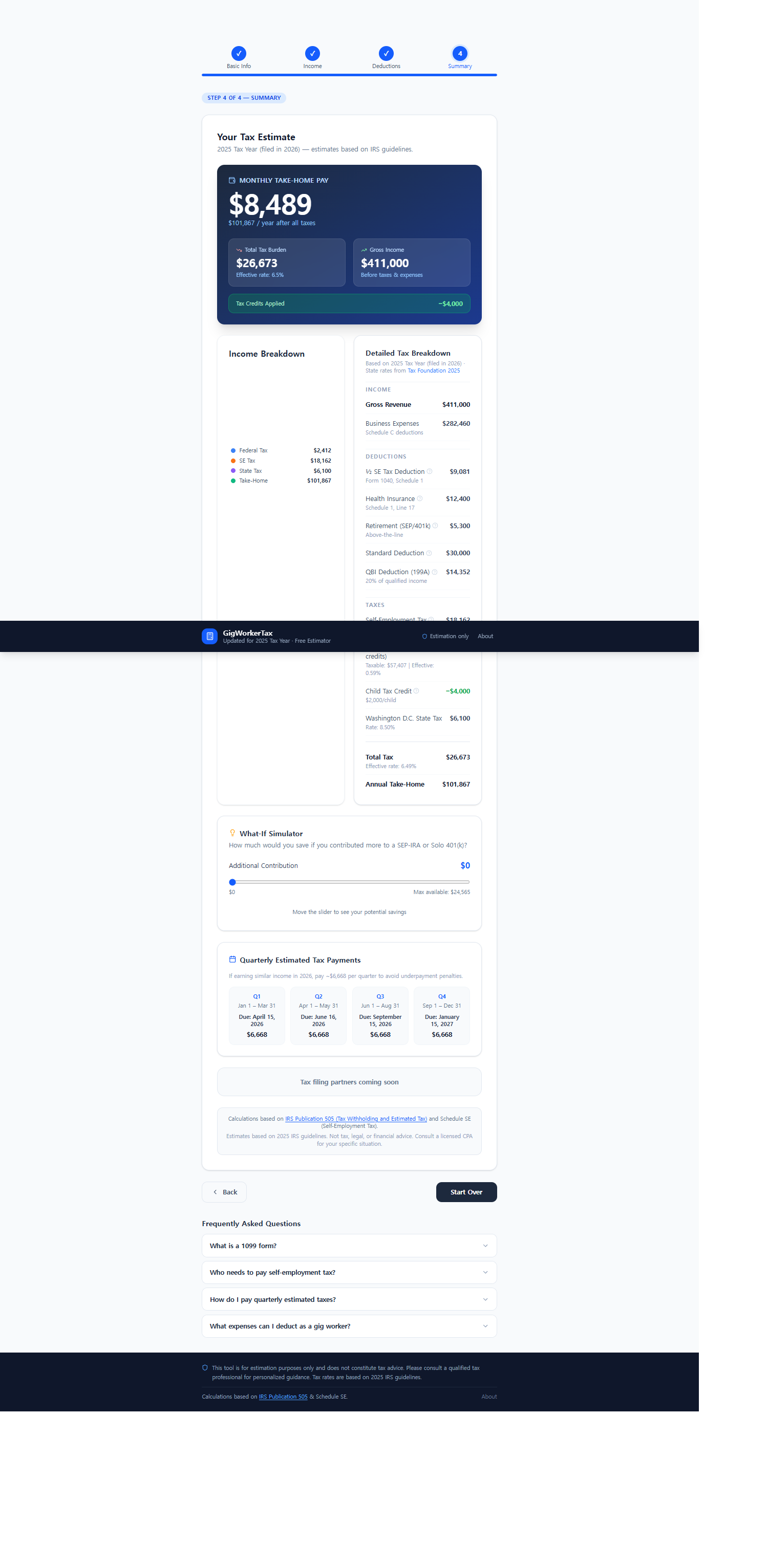Click info icon next to Health Insurance
Image resolution: width=768 pixels, height=1568 pixels.
tap(420, 498)
